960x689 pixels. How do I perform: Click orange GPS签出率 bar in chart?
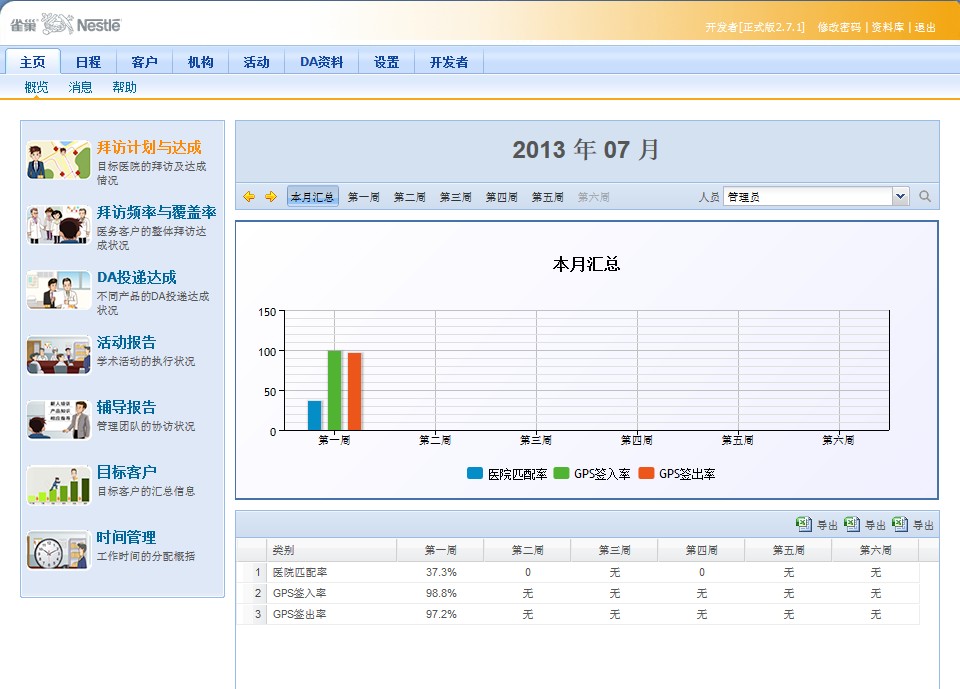click(354, 391)
